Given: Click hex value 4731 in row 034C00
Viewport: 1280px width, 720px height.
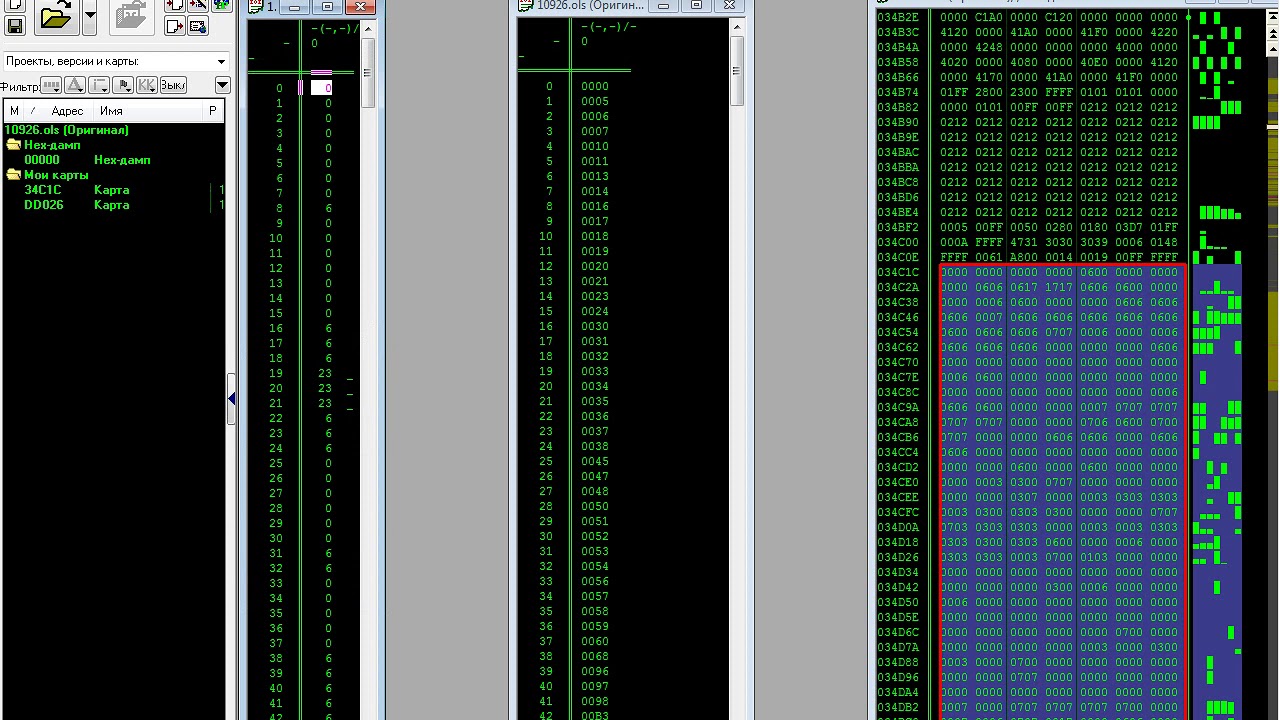Looking at the screenshot, I should (1024, 242).
